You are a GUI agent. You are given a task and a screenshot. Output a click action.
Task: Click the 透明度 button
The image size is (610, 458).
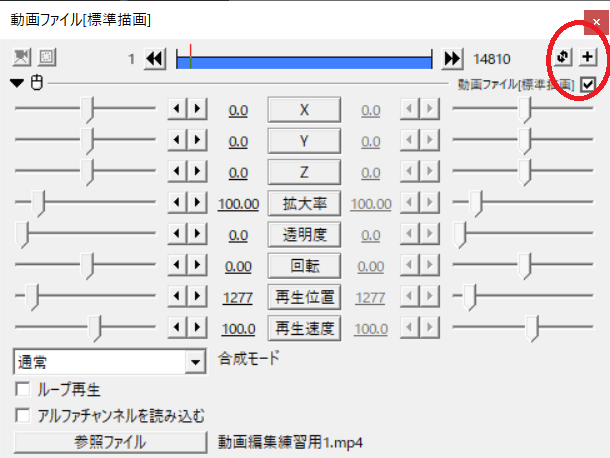coord(304,235)
